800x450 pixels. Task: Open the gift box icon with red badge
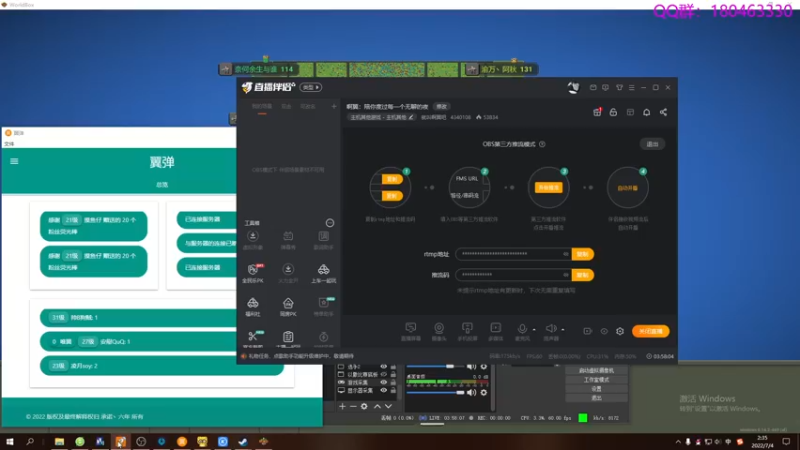coord(597,112)
